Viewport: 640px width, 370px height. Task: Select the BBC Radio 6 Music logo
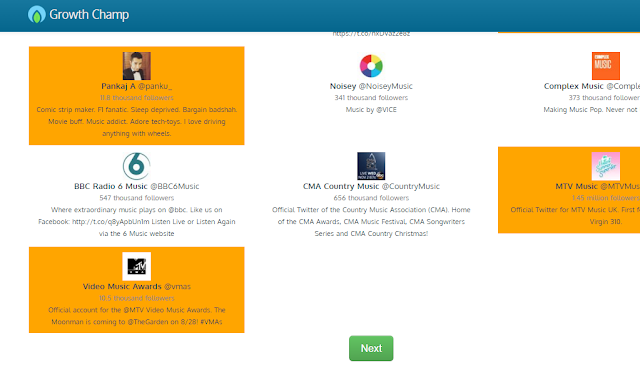point(137,166)
